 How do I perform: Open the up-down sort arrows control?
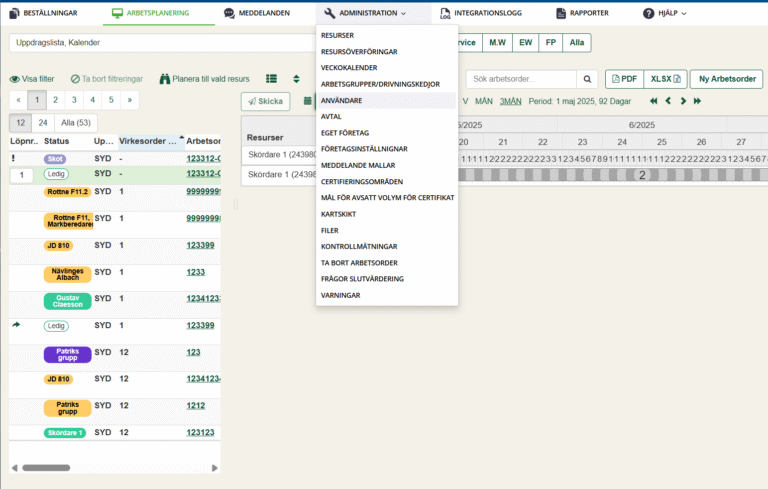point(296,79)
